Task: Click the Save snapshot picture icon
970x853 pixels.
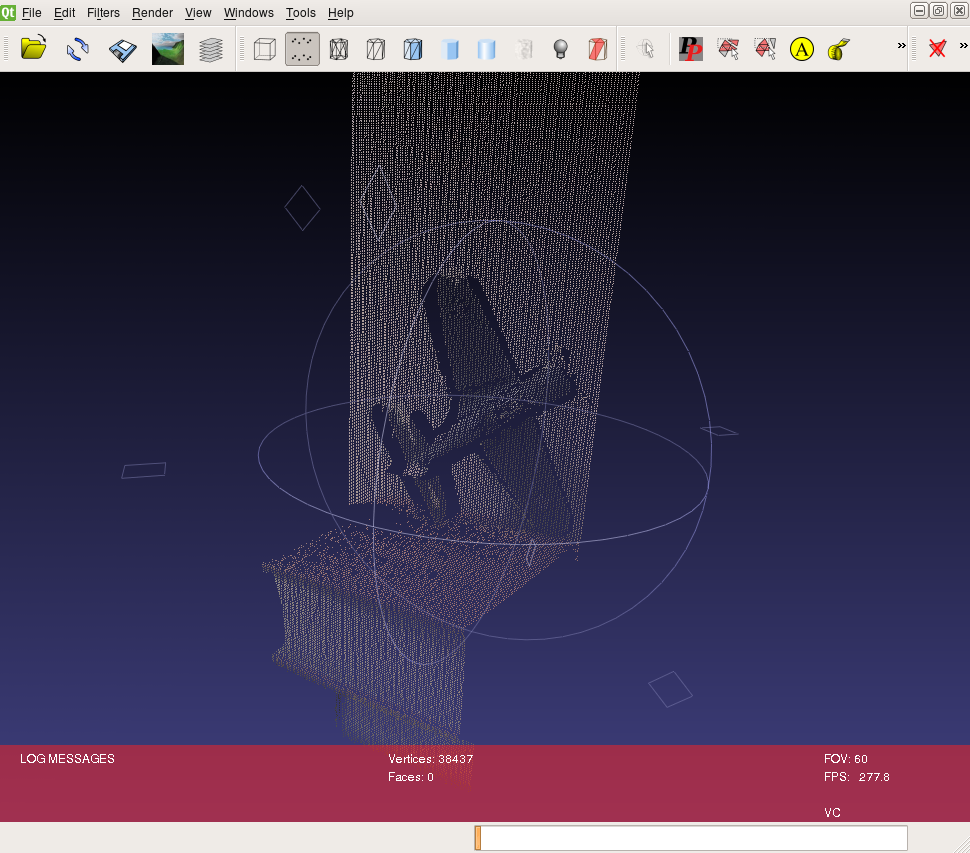Action: (x=167, y=48)
